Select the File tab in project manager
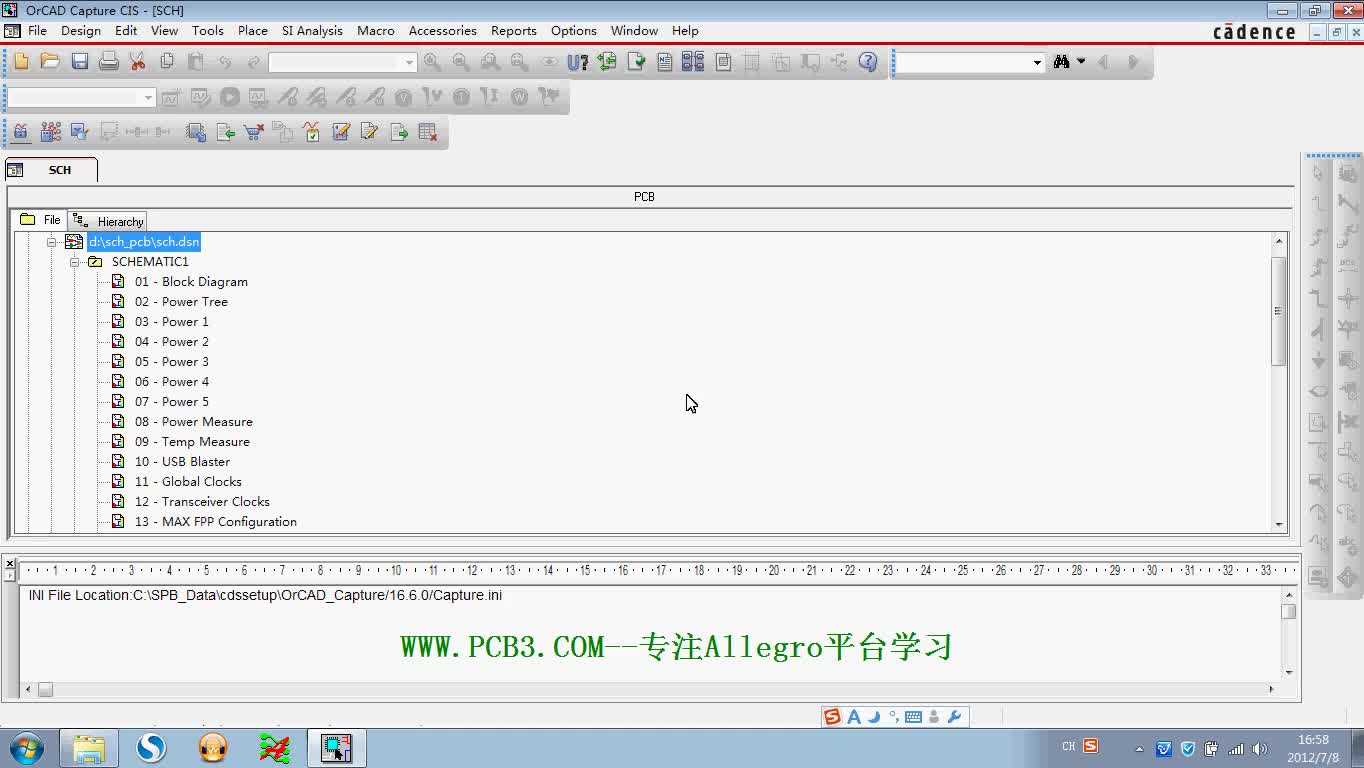 coord(40,220)
